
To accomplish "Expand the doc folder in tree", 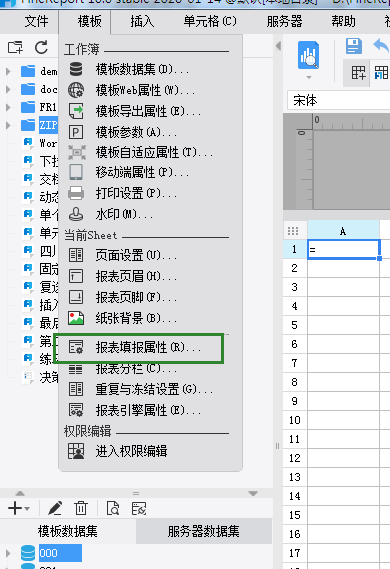I will coord(8,89).
